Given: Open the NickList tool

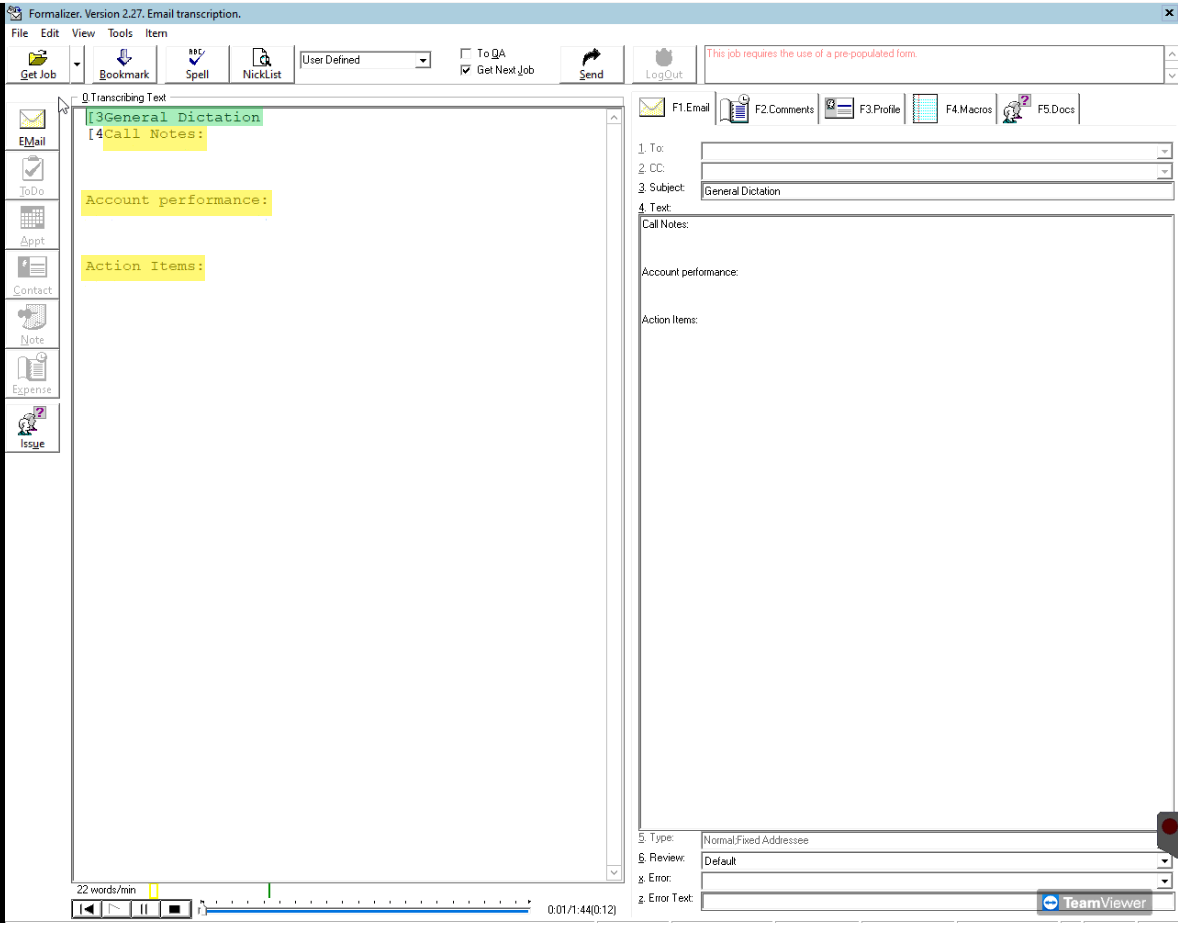Looking at the screenshot, I should click(x=261, y=59).
